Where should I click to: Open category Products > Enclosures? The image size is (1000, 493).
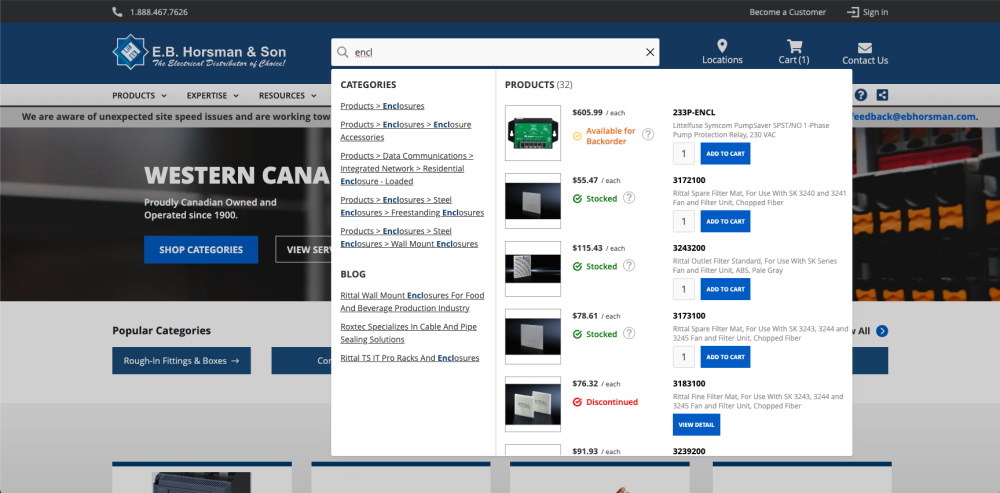(x=382, y=106)
